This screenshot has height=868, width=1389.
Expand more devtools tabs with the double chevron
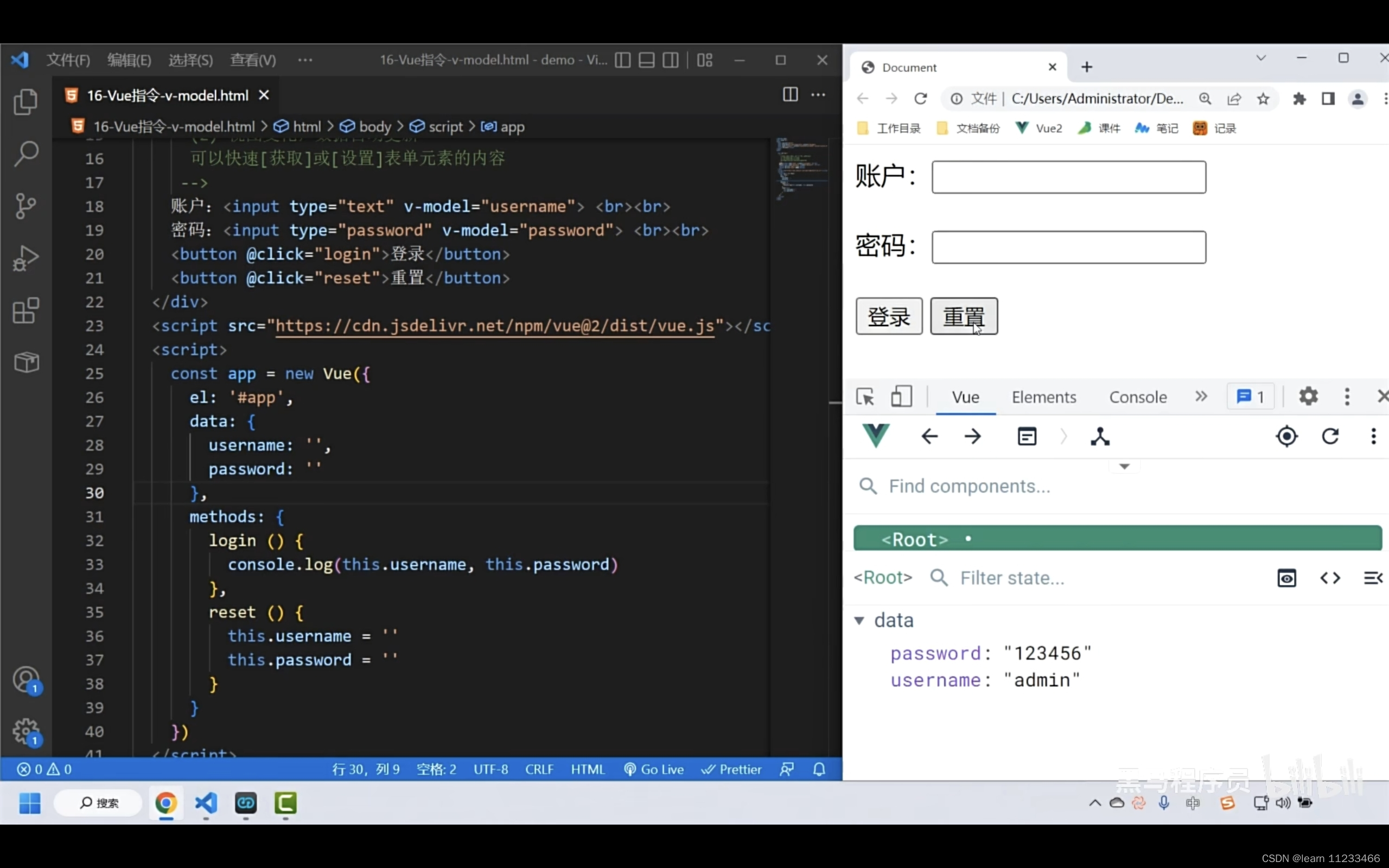point(1201,397)
